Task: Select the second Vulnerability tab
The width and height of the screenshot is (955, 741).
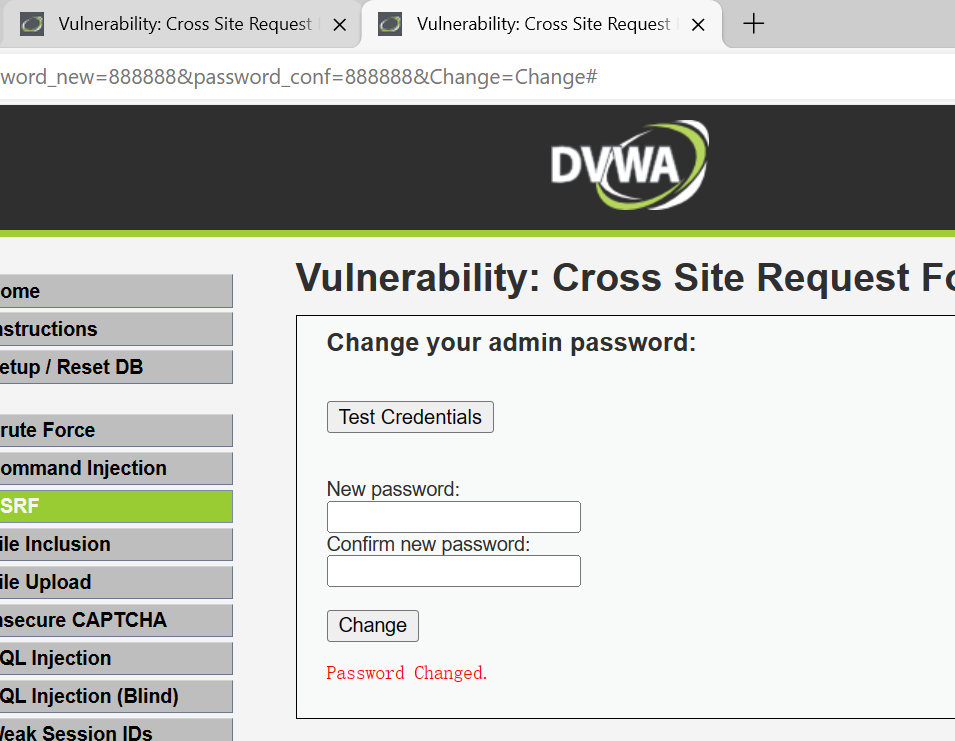Action: tap(540, 24)
